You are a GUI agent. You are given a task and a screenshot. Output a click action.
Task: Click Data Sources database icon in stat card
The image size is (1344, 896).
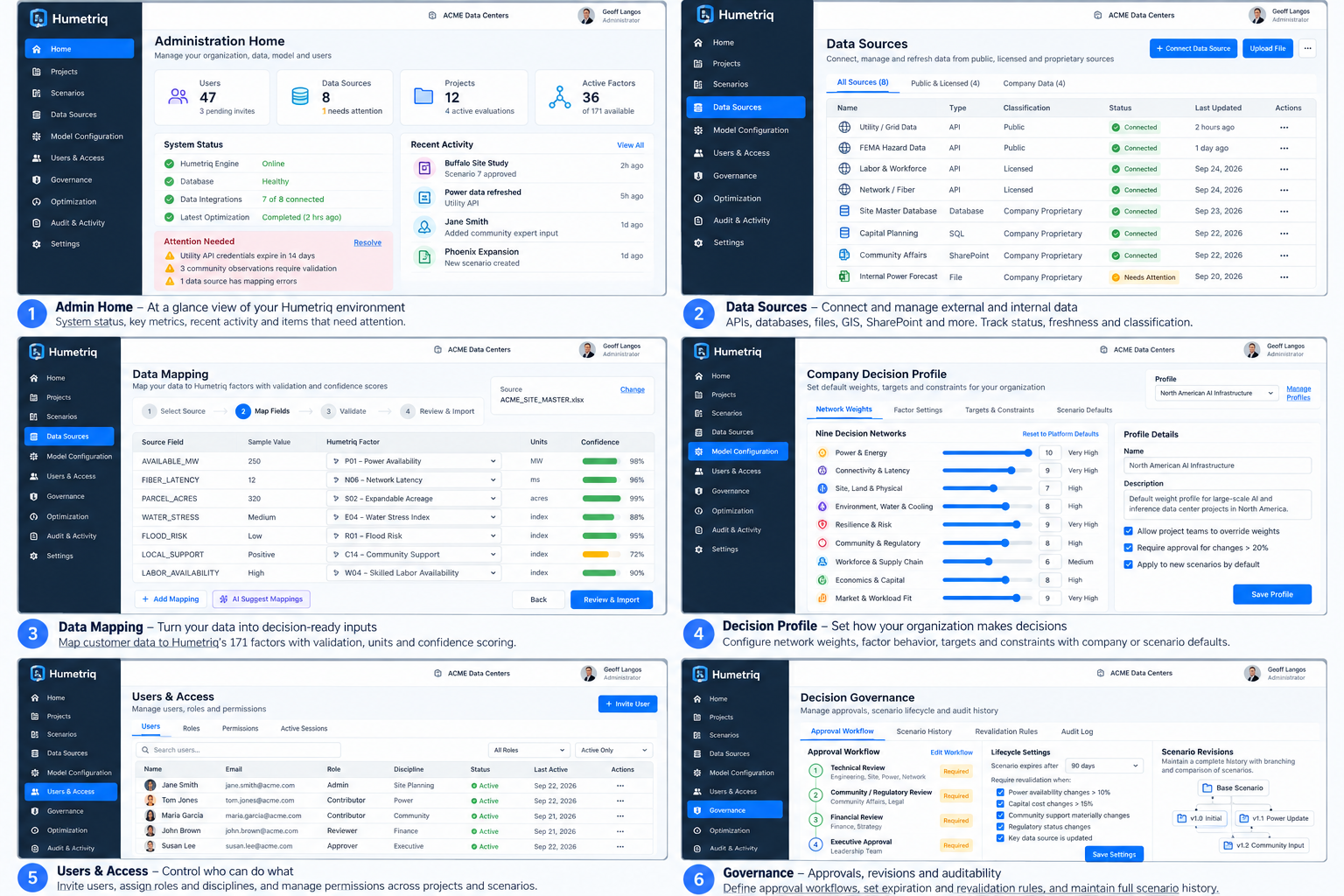click(300, 96)
